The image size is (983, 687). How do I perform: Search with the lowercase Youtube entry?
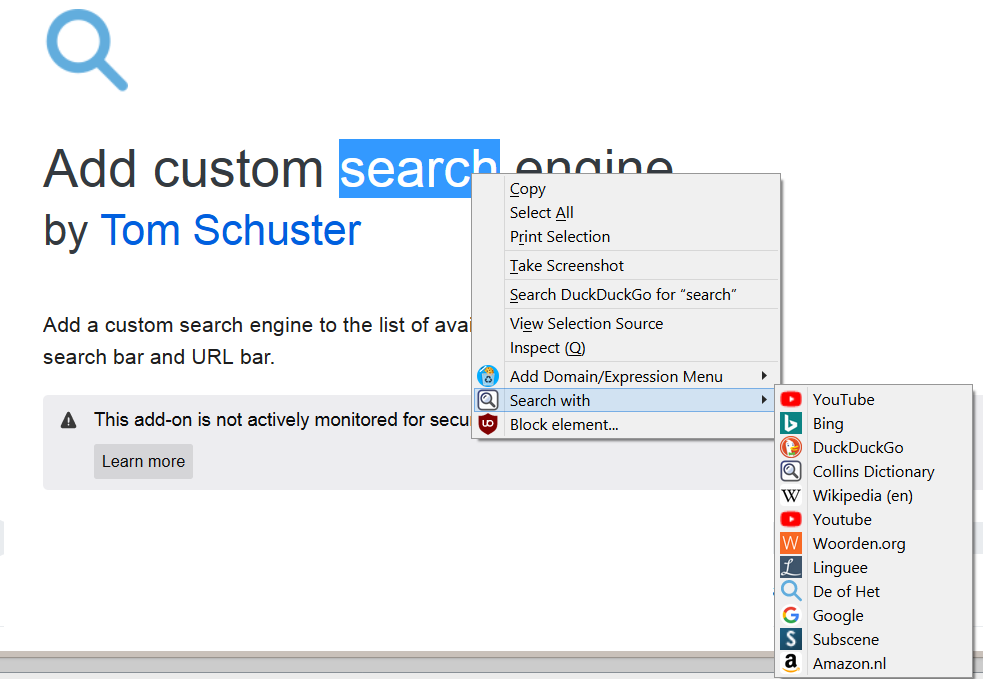tap(874, 519)
